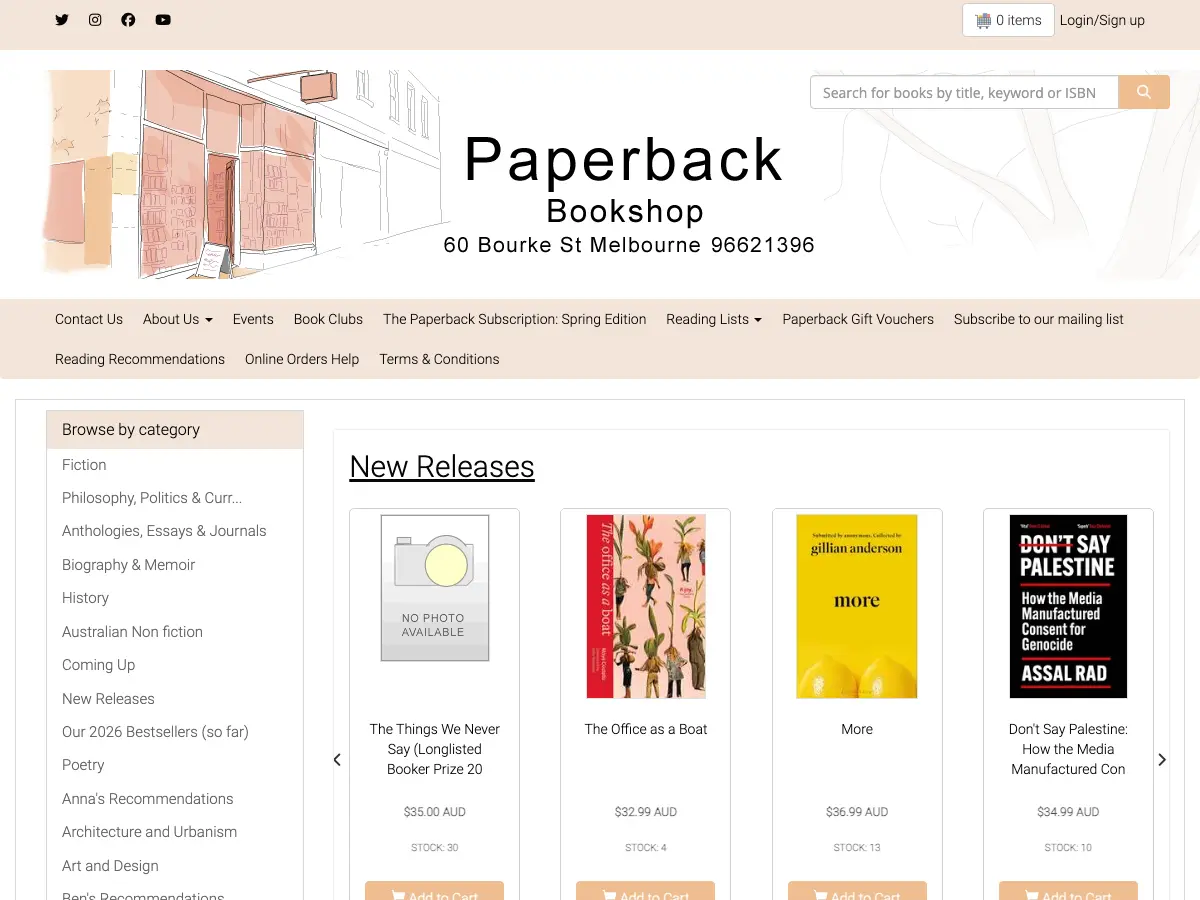Click the STOCK: 10 text

click(x=1068, y=847)
